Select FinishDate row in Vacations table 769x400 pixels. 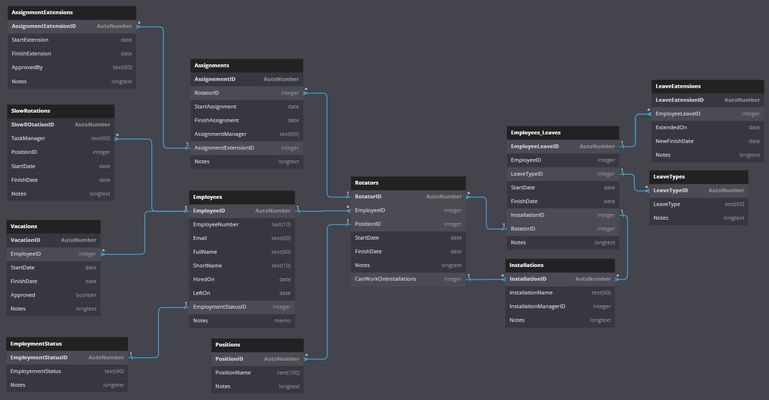point(53,281)
